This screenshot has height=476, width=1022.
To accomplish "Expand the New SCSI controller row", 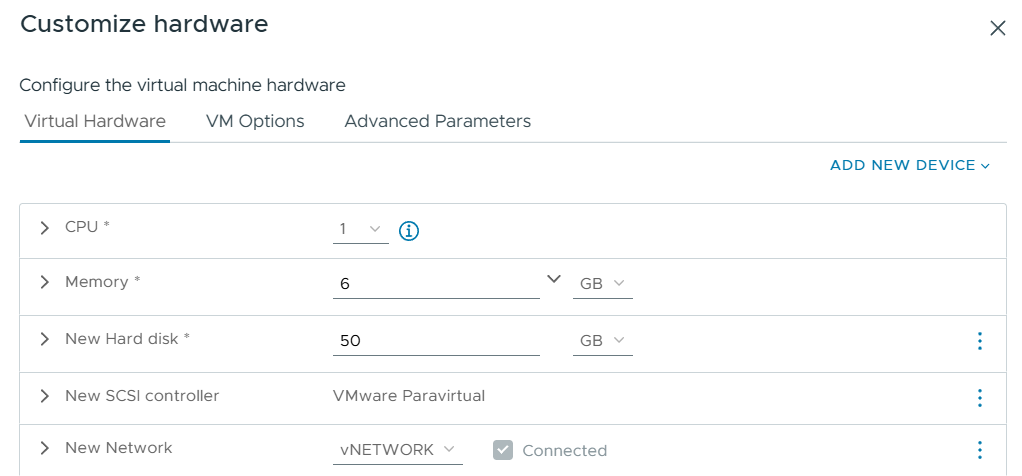I will coord(44,396).
